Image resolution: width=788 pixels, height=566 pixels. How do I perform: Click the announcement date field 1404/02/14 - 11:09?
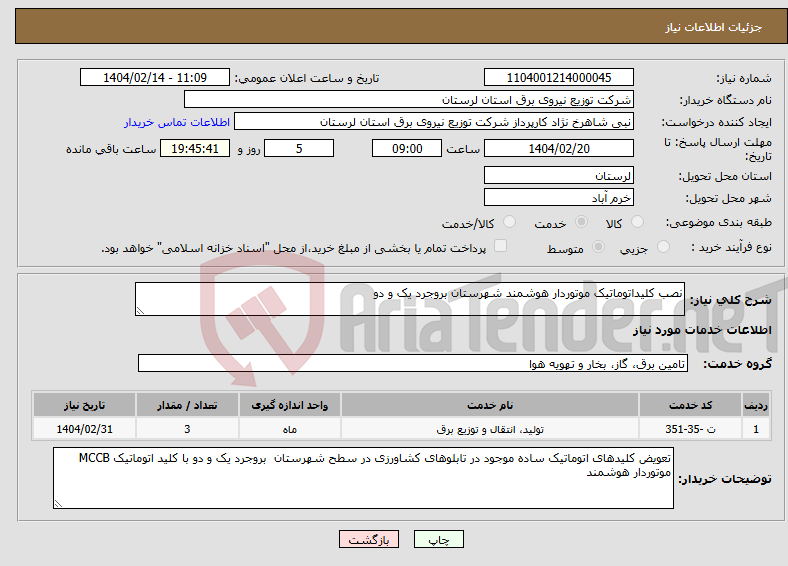pyautogui.click(x=155, y=77)
